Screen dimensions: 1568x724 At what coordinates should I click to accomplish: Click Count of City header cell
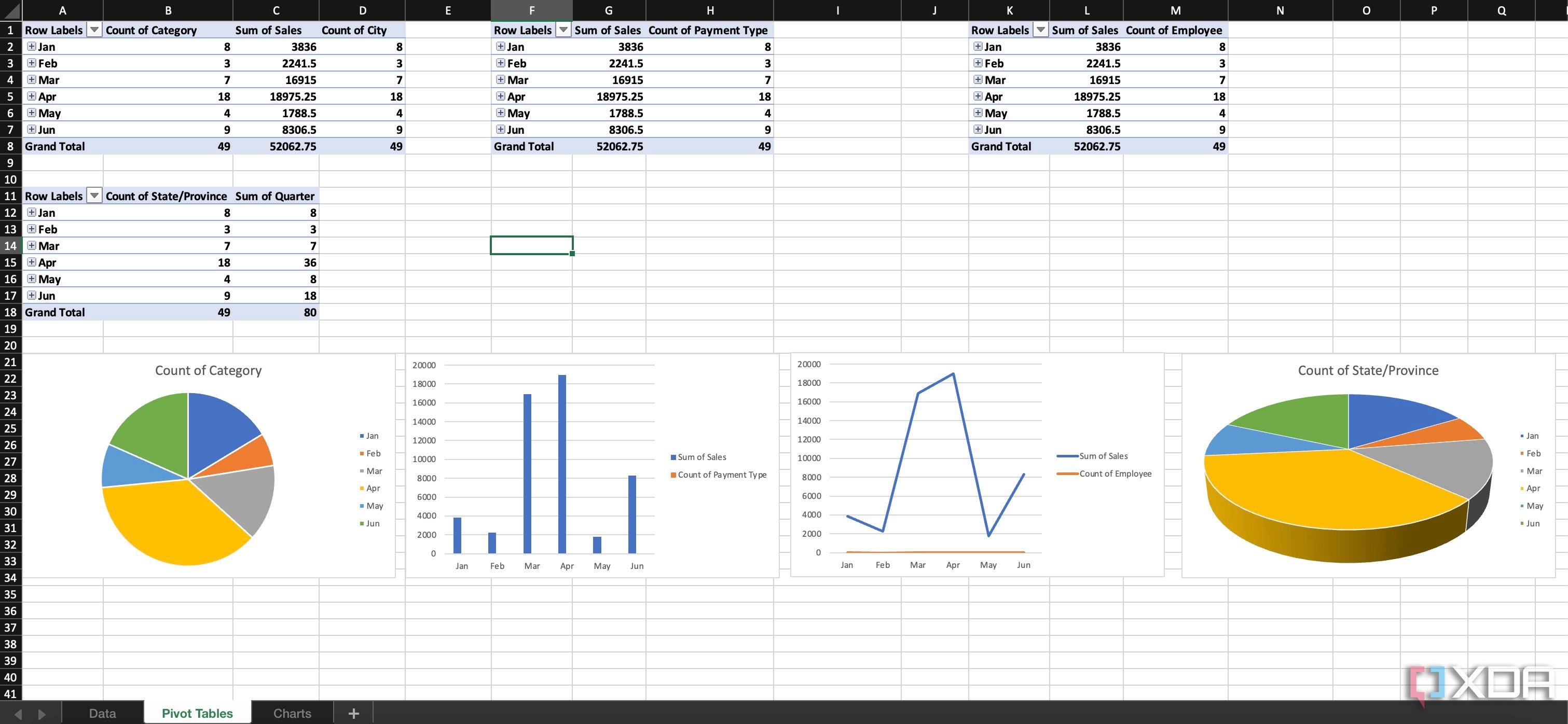(x=362, y=30)
